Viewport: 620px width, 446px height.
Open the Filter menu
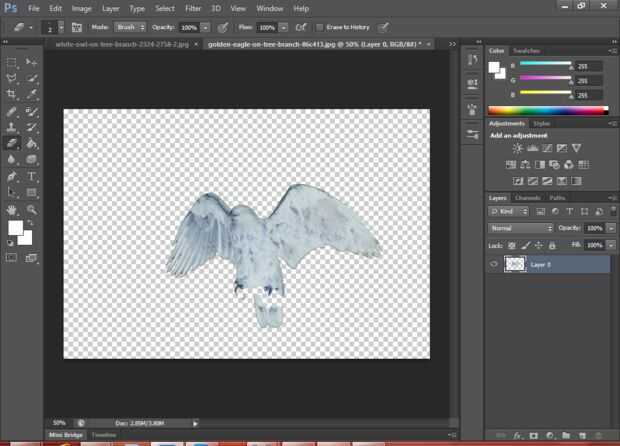coord(192,8)
